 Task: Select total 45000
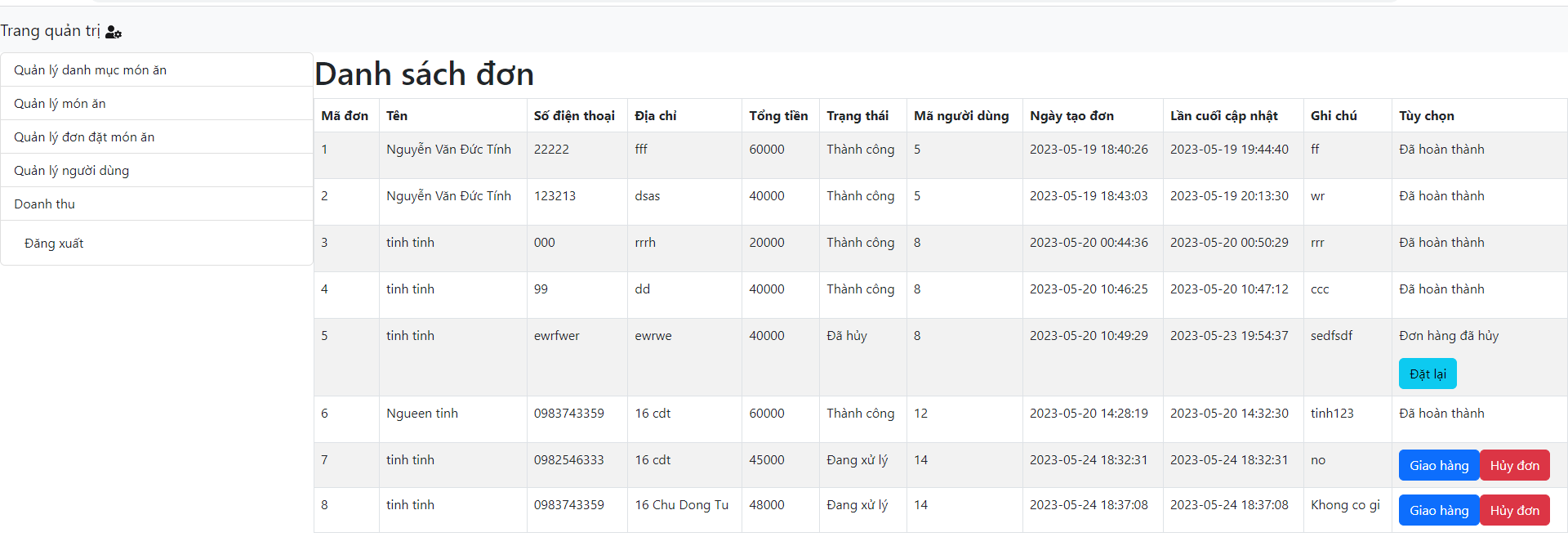(767, 460)
